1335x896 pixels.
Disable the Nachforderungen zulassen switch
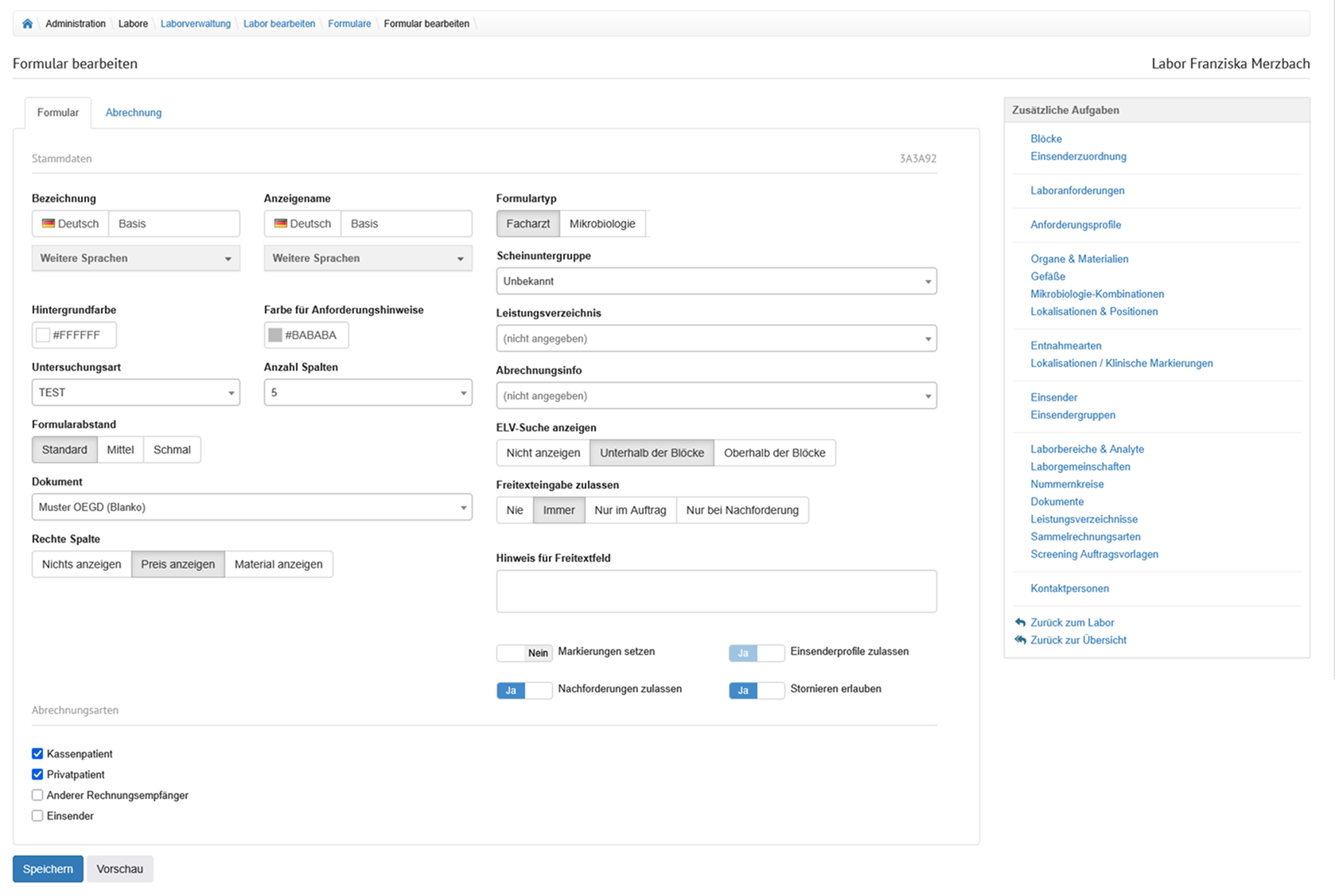[523, 690]
